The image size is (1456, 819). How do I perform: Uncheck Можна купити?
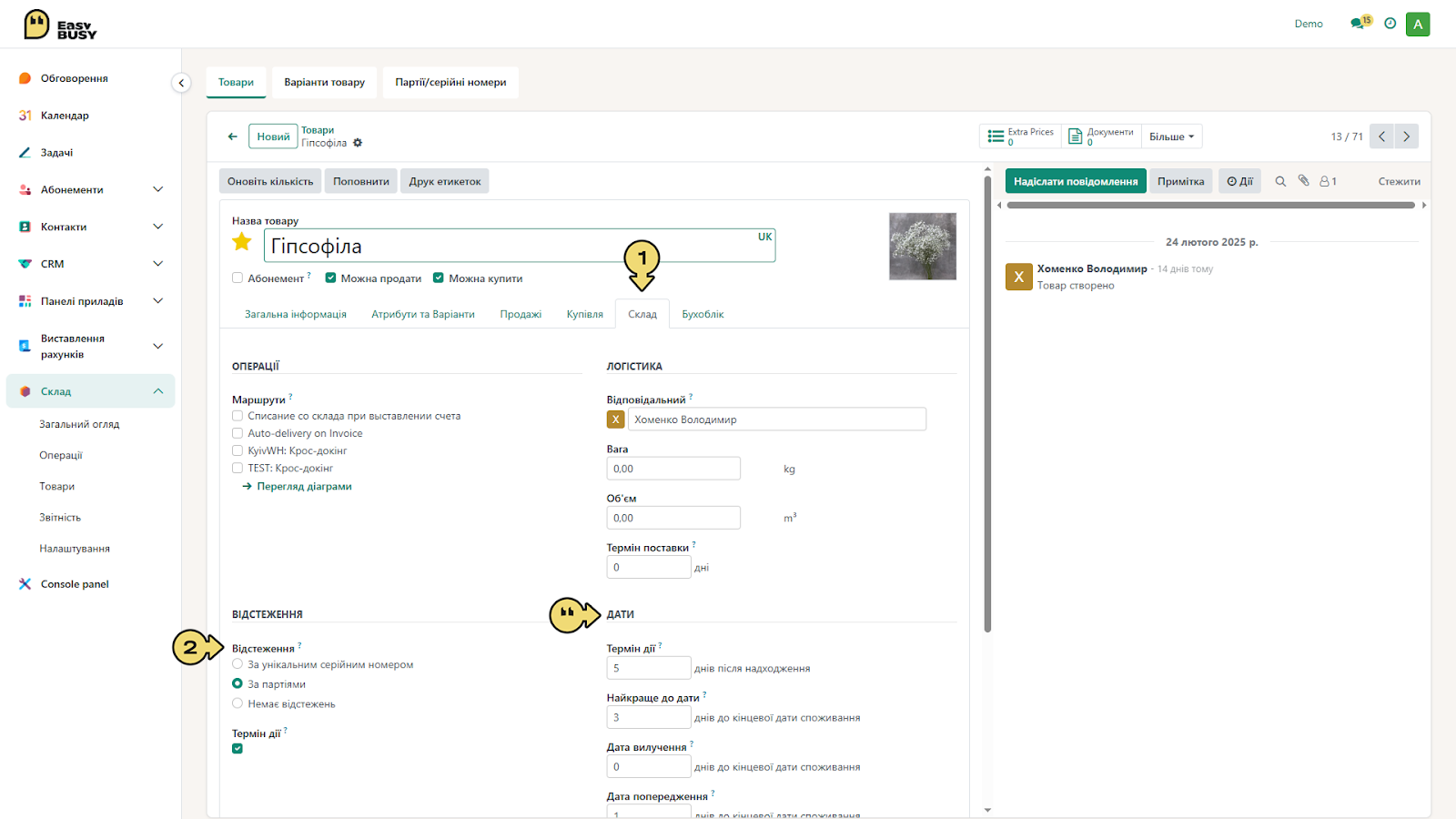click(x=439, y=278)
